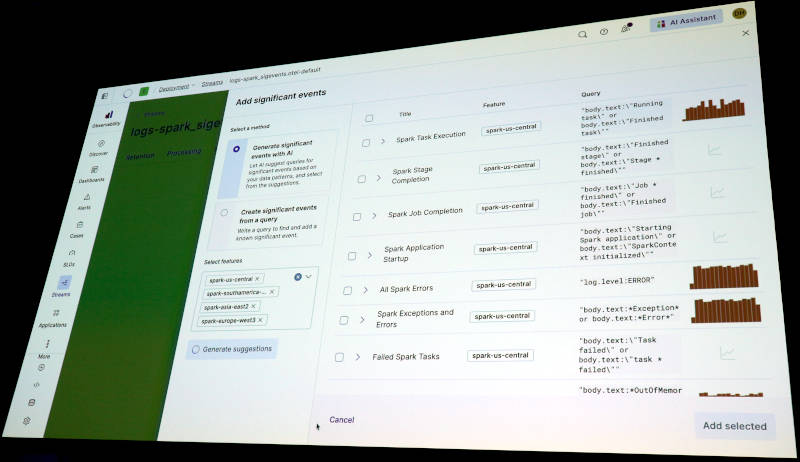Switch to the Retention tab
Viewport: 800px width, 462px height.
pyautogui.click(x=140, y=156)
